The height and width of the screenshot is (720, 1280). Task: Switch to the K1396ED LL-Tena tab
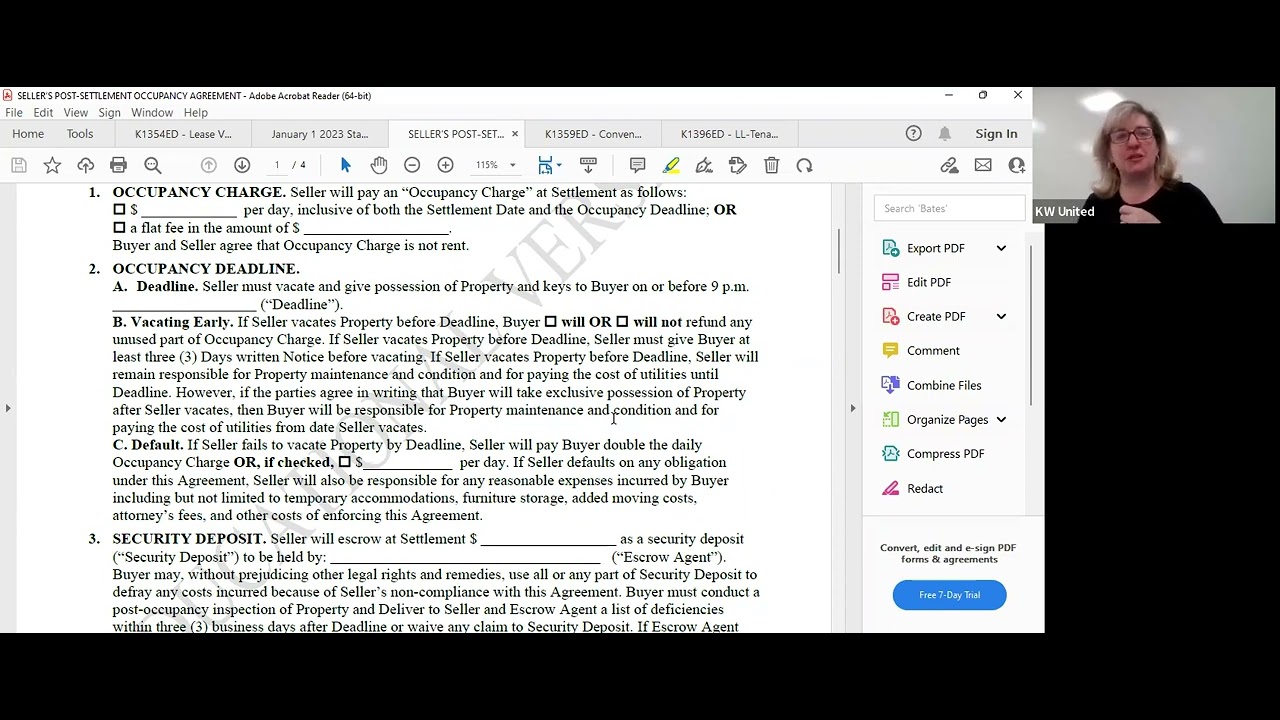click(x=729, y=134)
